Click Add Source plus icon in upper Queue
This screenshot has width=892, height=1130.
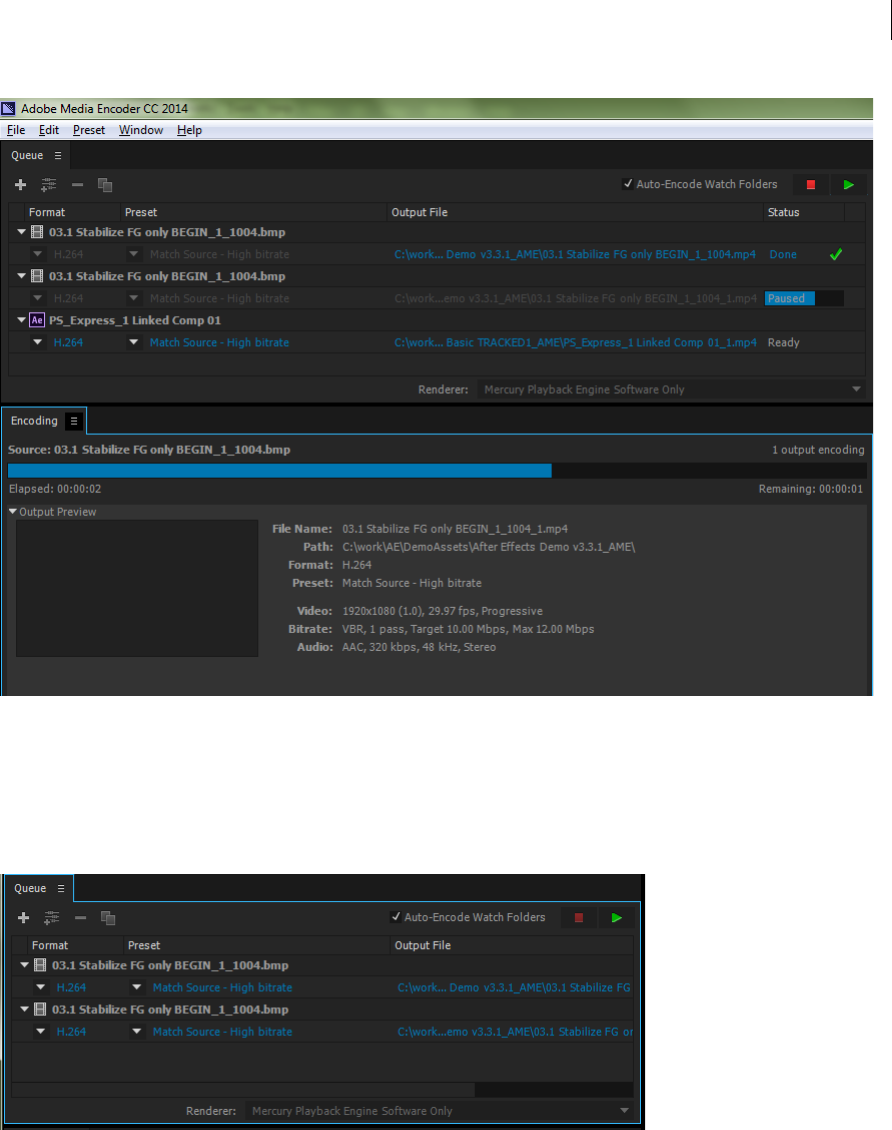[20, 185]
